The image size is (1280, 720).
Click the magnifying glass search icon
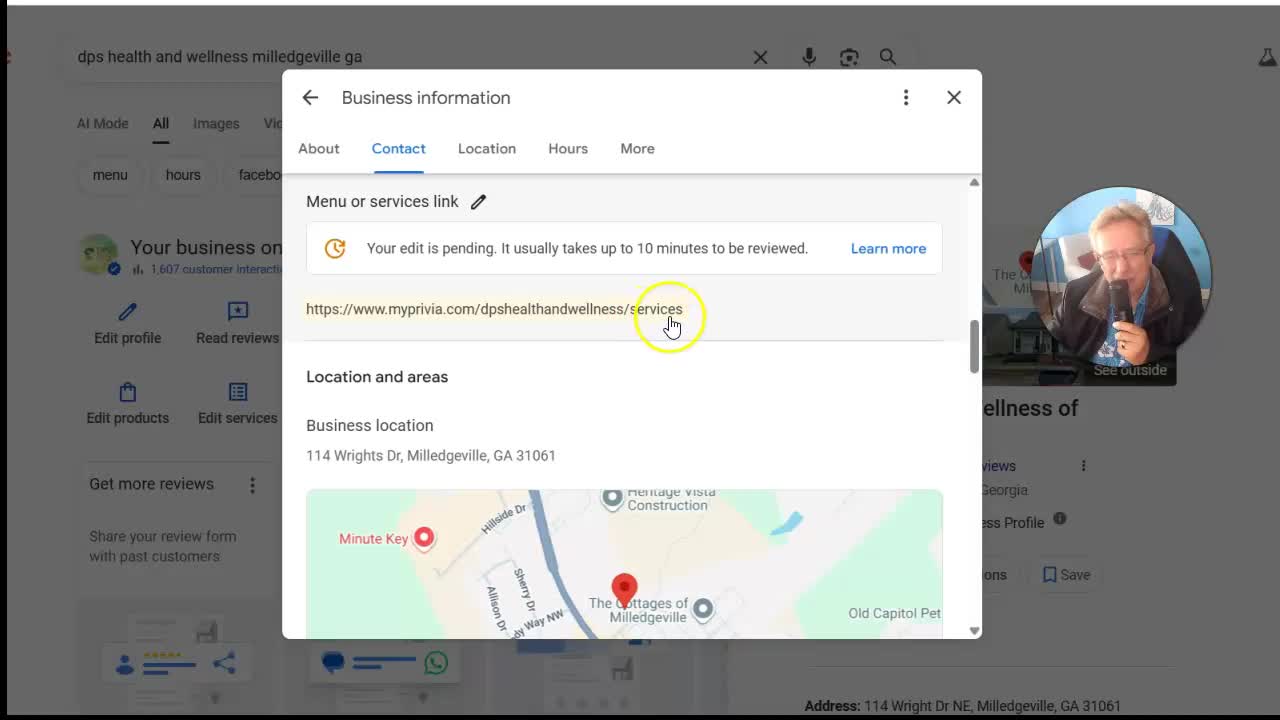888,58
